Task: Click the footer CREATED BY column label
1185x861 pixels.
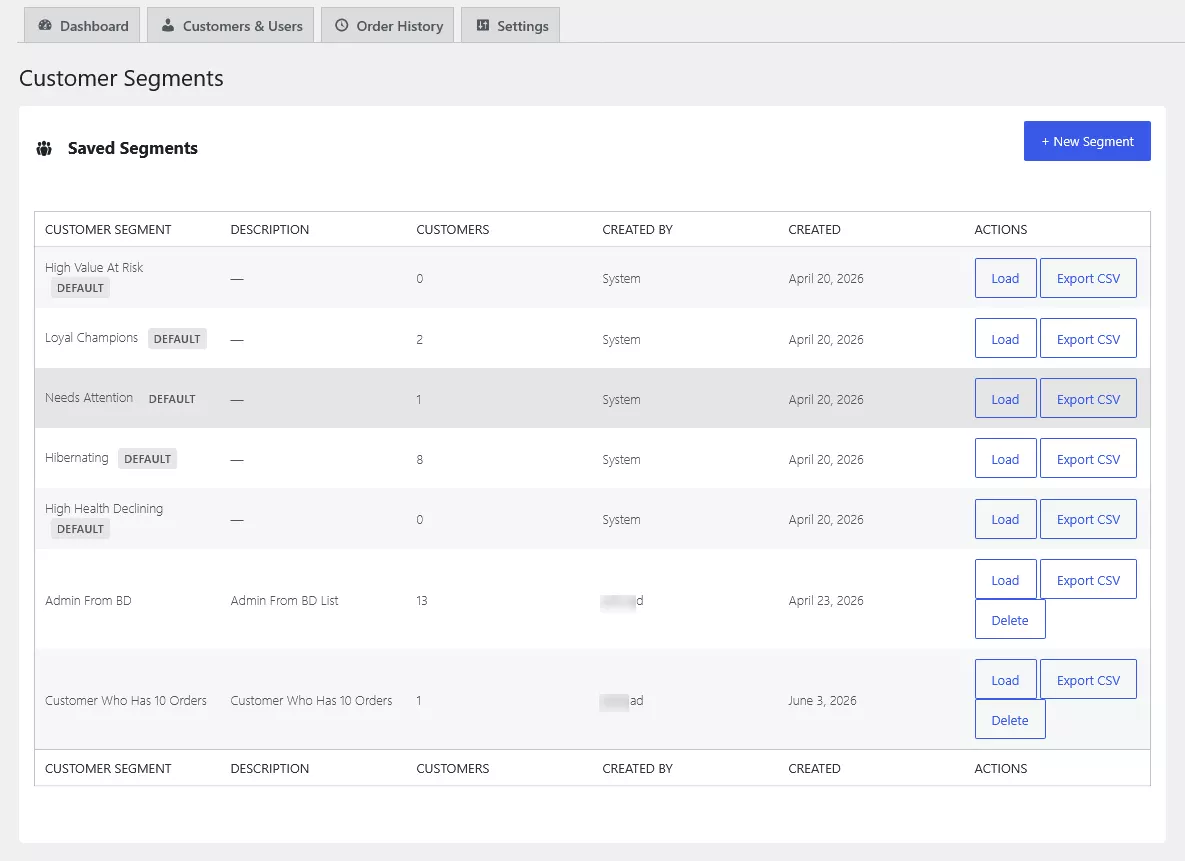Action: (x=637, y=769)
